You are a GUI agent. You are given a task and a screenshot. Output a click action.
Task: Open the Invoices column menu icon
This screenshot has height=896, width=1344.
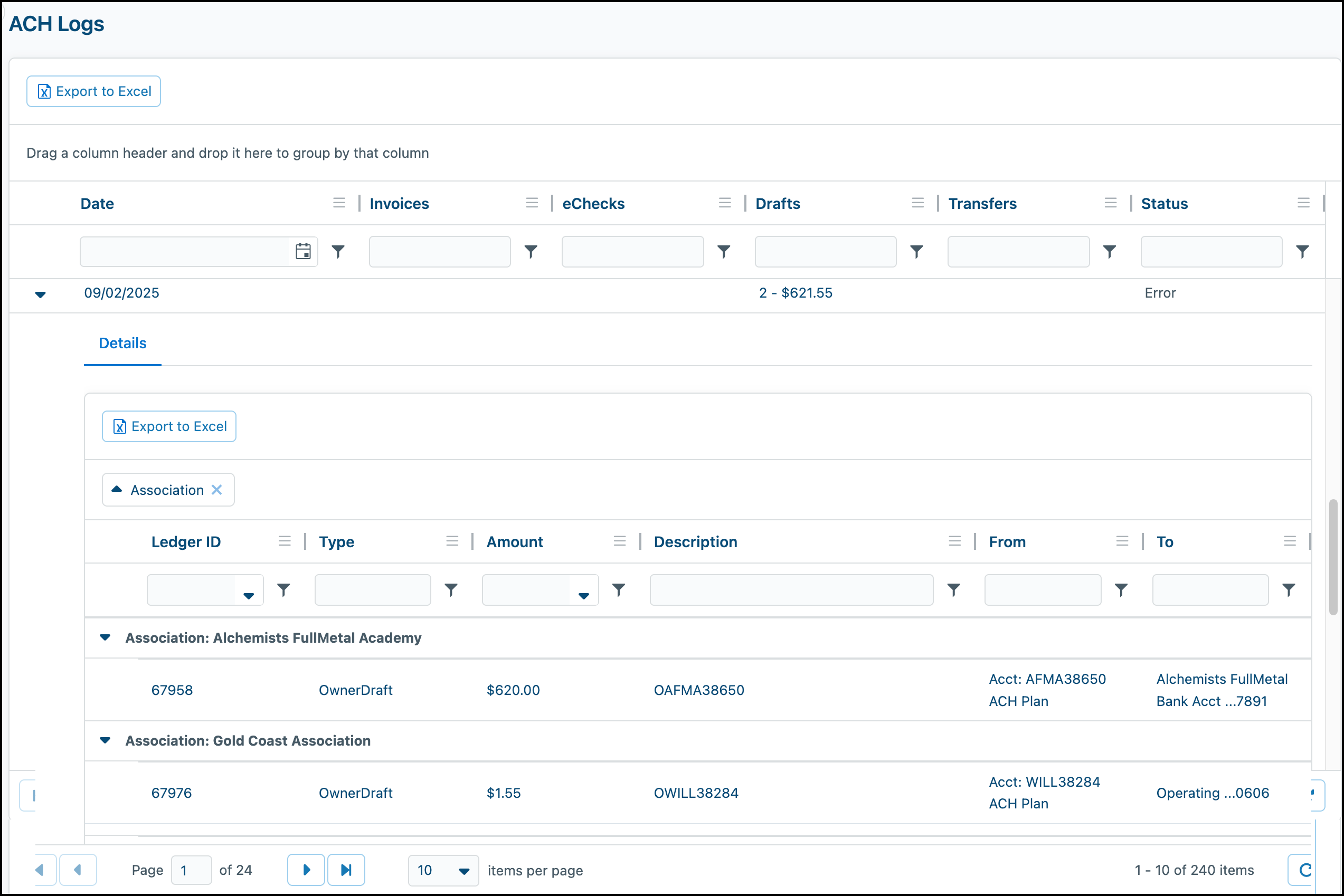point(532,203)
